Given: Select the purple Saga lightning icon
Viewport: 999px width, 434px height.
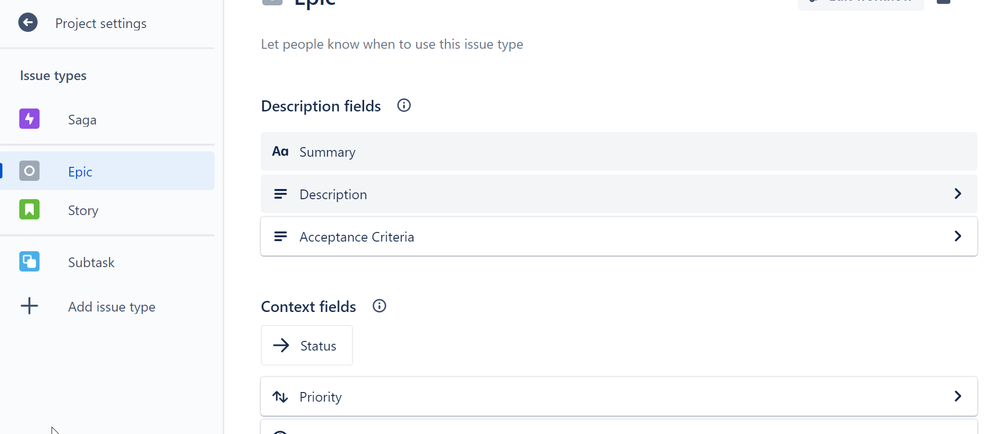Looking at the screenshot, I should 29,119.
